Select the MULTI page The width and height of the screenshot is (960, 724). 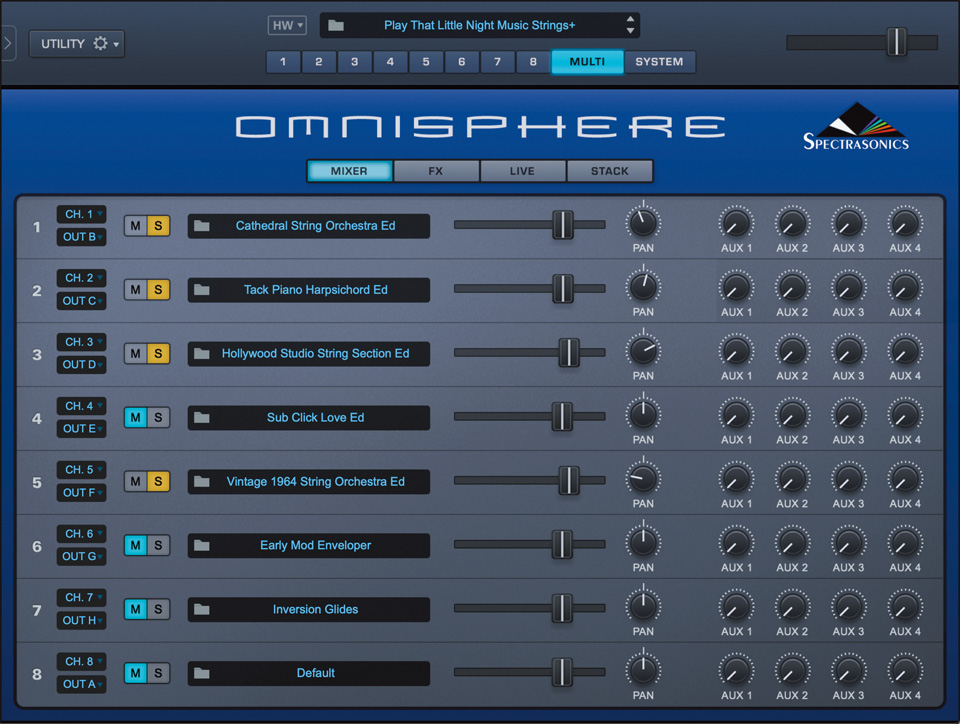[587, 62]
